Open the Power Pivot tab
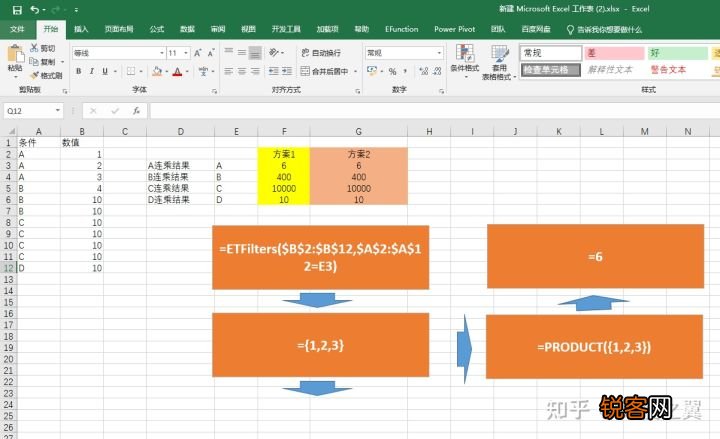The height and width of the screenshot is (439, 720). point(455,29)
